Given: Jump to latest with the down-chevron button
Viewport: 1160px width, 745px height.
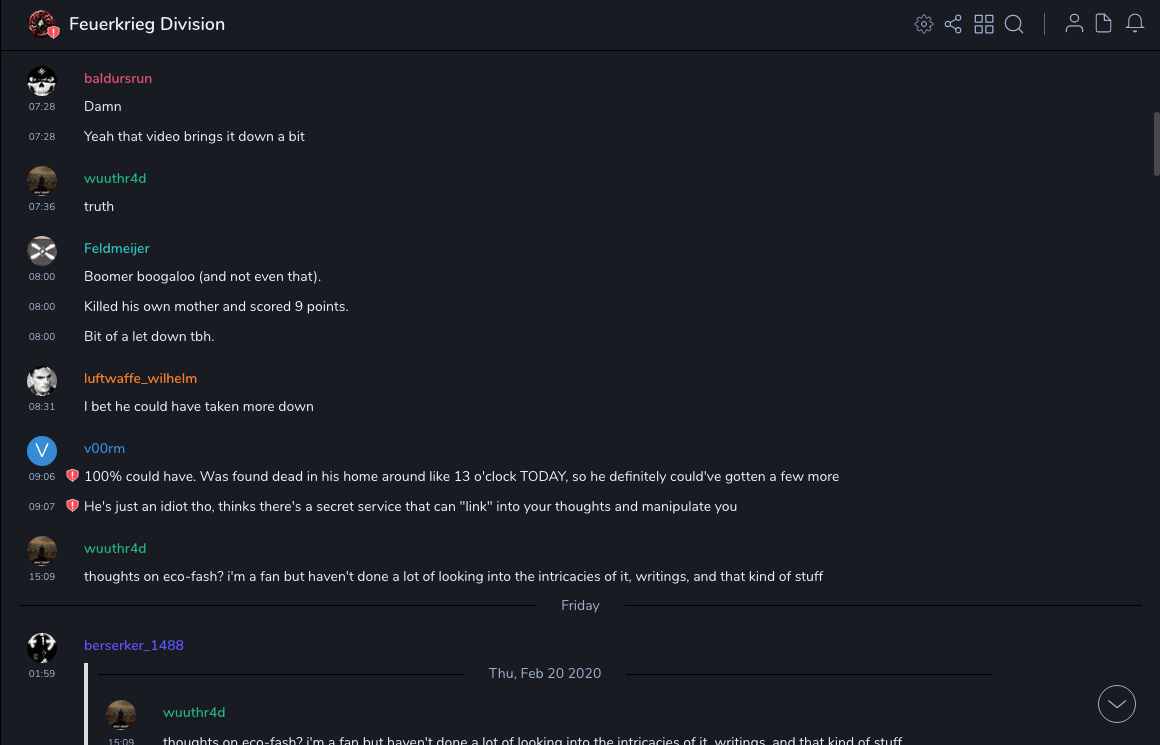Looking at the screenshot, I should [x=1117, y=704].
